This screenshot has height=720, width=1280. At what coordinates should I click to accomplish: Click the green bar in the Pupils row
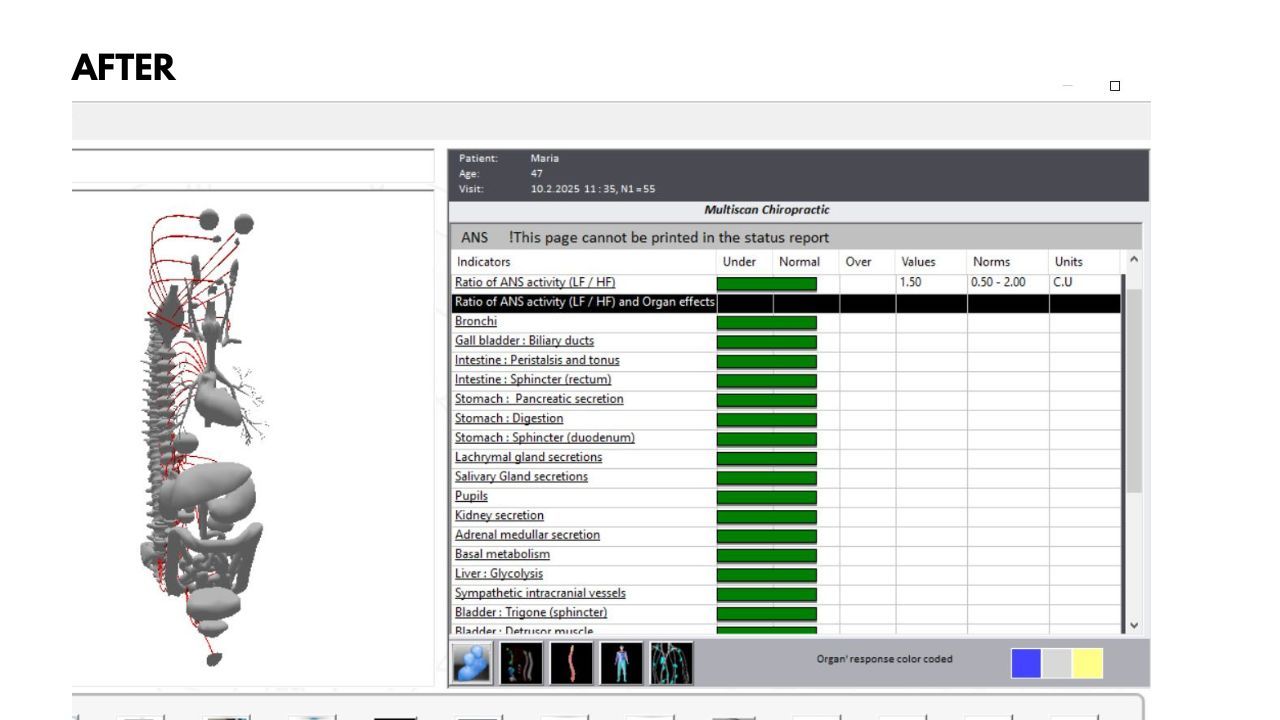(767, 497)
